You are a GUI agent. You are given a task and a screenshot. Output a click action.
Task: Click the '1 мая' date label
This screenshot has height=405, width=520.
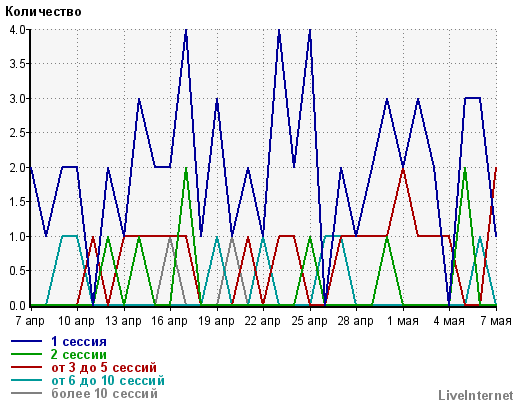pos(403,321)
